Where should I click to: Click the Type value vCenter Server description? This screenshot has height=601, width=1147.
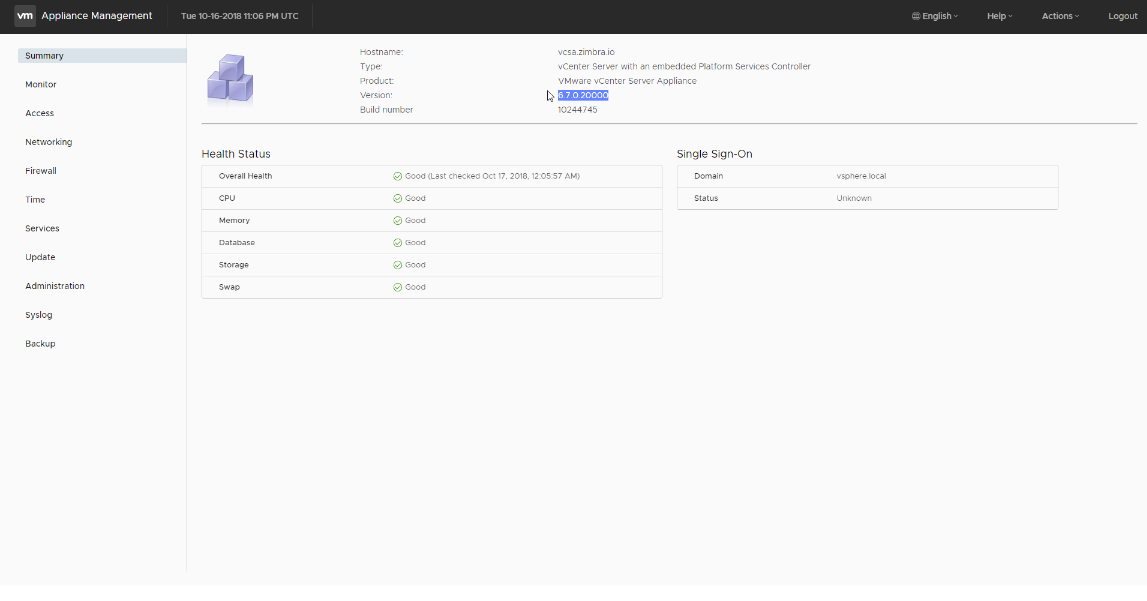point(684,67)
